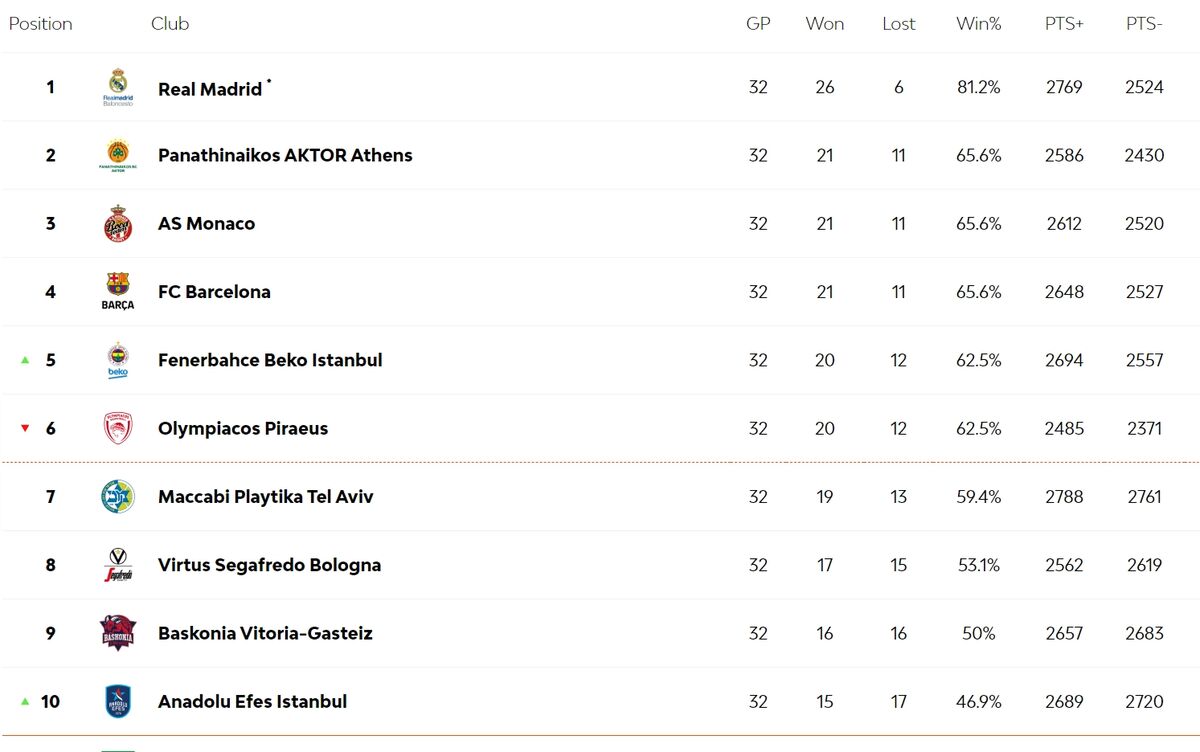Open the Panathinaikos AKTOR Athens crest icon
The height and width of the screenshot is (752, 1200).
click(x=118, y=155)
